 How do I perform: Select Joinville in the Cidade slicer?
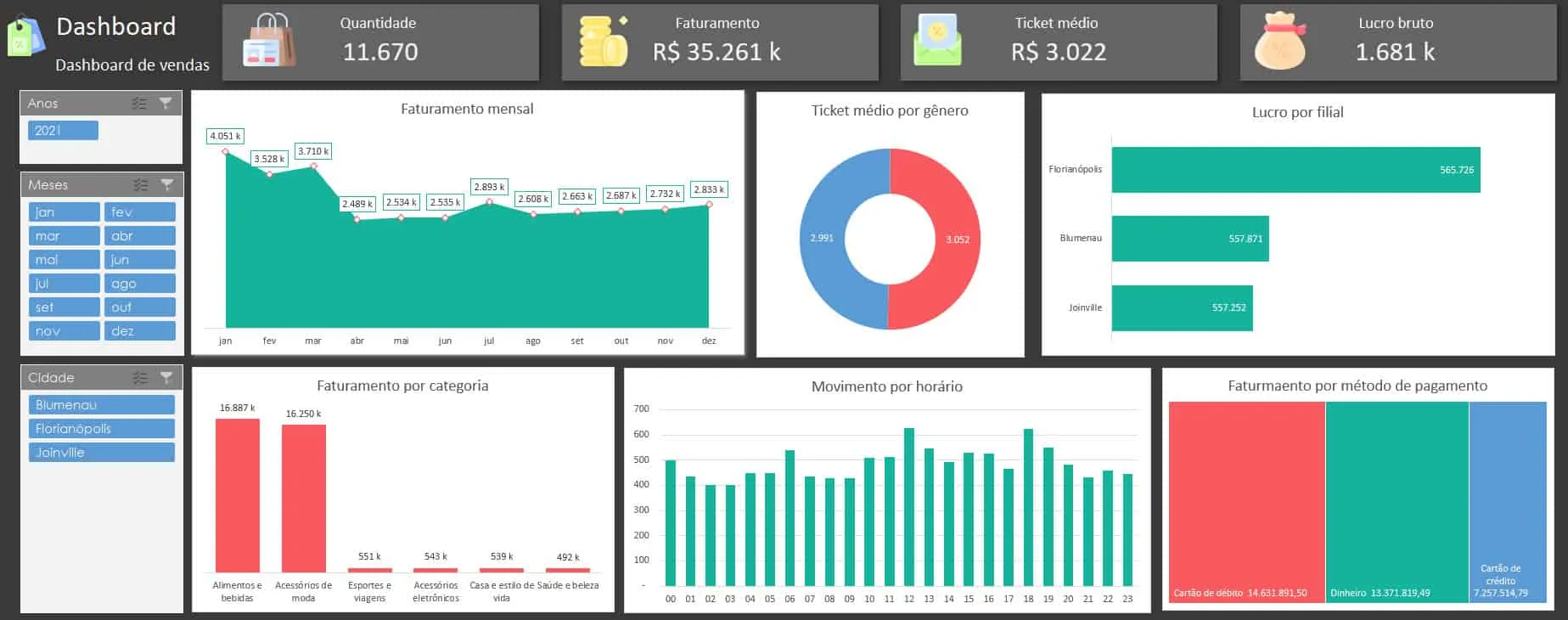[x=102, y=453]
